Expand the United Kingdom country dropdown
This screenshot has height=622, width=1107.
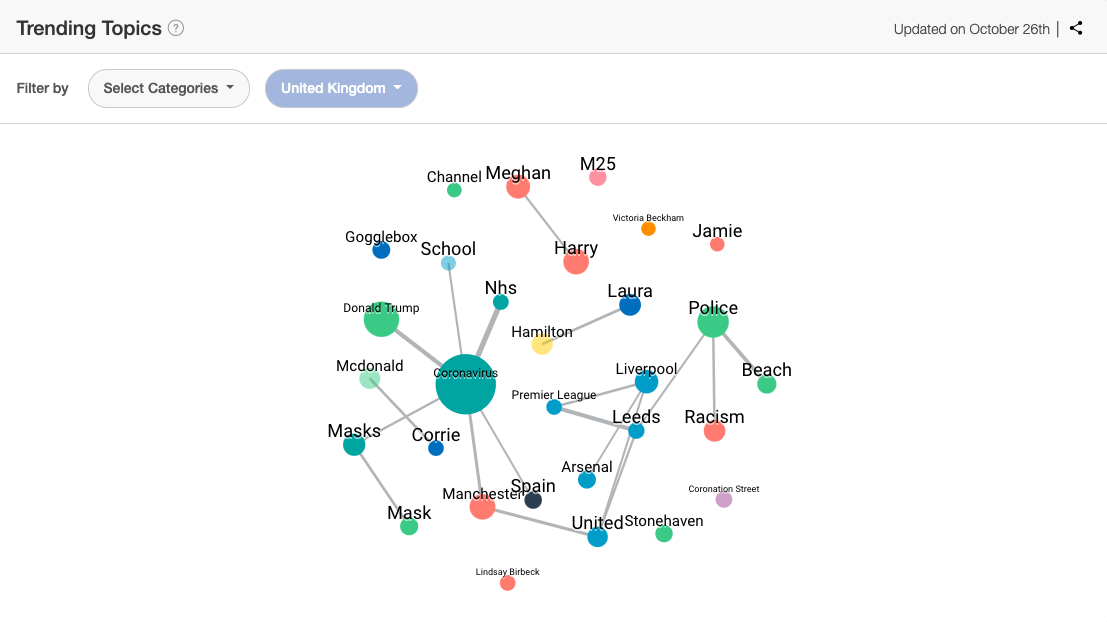click(x=341, y=88)
